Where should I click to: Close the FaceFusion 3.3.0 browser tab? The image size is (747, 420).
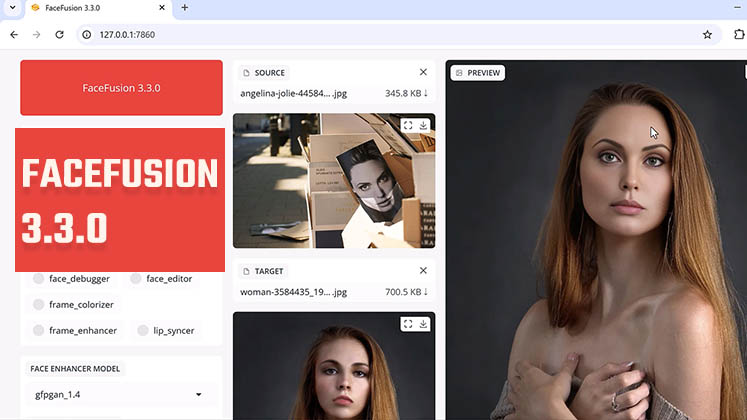point(162,8)
